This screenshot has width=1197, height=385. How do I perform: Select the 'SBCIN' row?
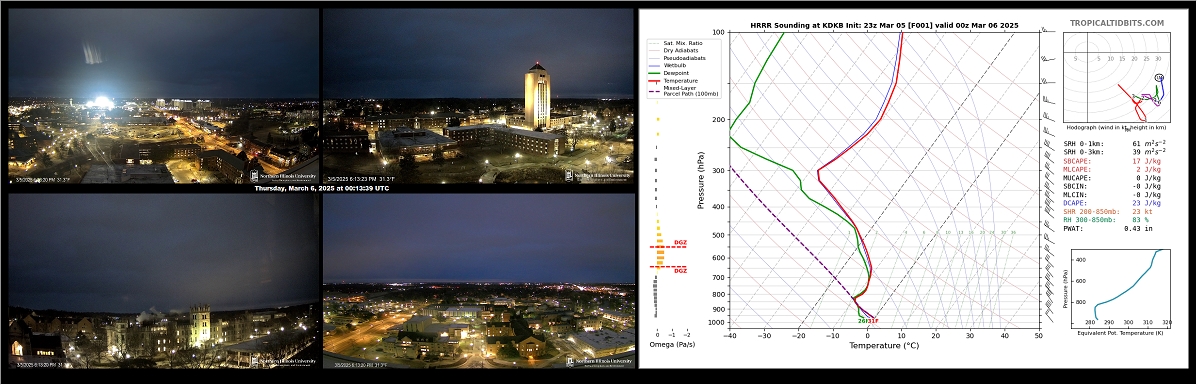click(1112, 186)
